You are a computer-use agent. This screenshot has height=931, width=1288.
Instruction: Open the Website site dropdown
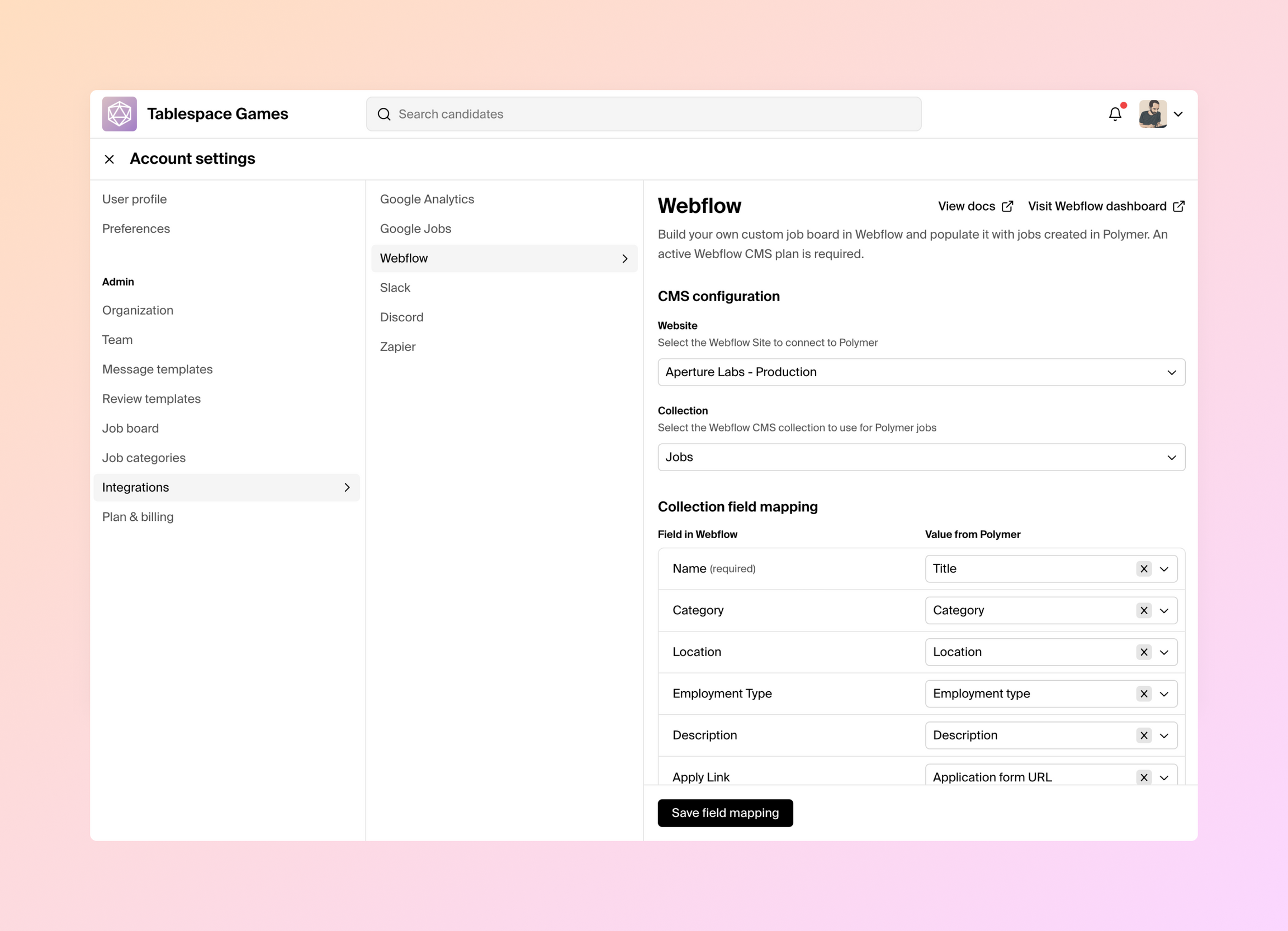pyautogui.click(x=921, y=372)
